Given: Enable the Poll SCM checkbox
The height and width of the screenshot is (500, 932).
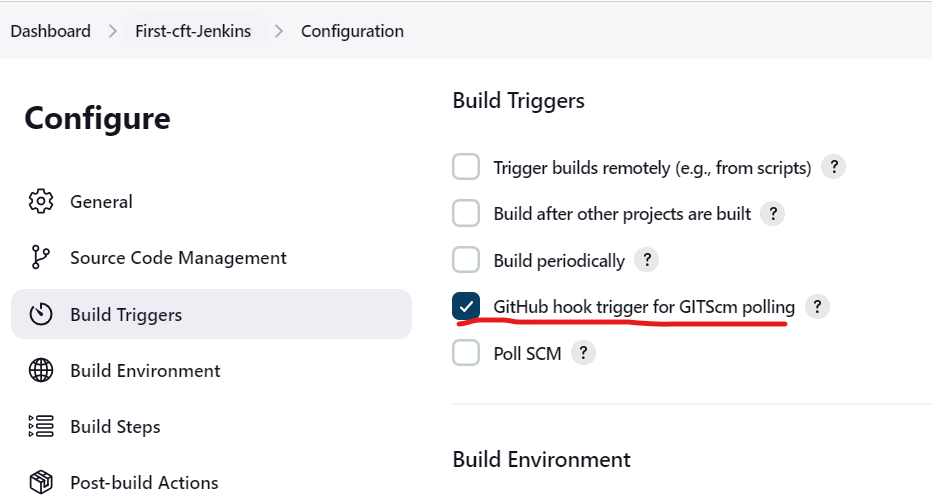Looking at the screenshot, I should point(466,353).
